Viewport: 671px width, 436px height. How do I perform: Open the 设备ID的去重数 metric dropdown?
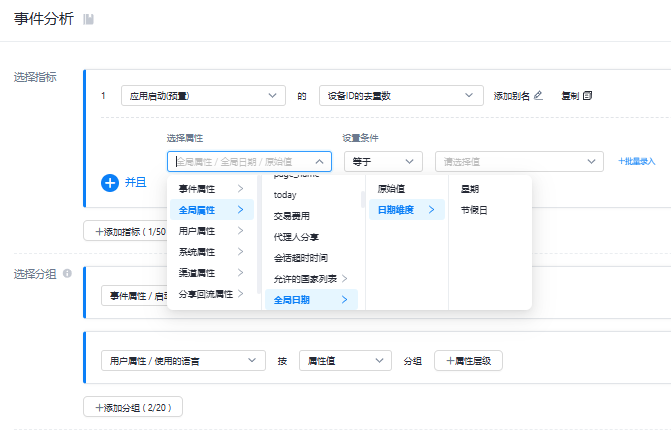tap(401, 95)
